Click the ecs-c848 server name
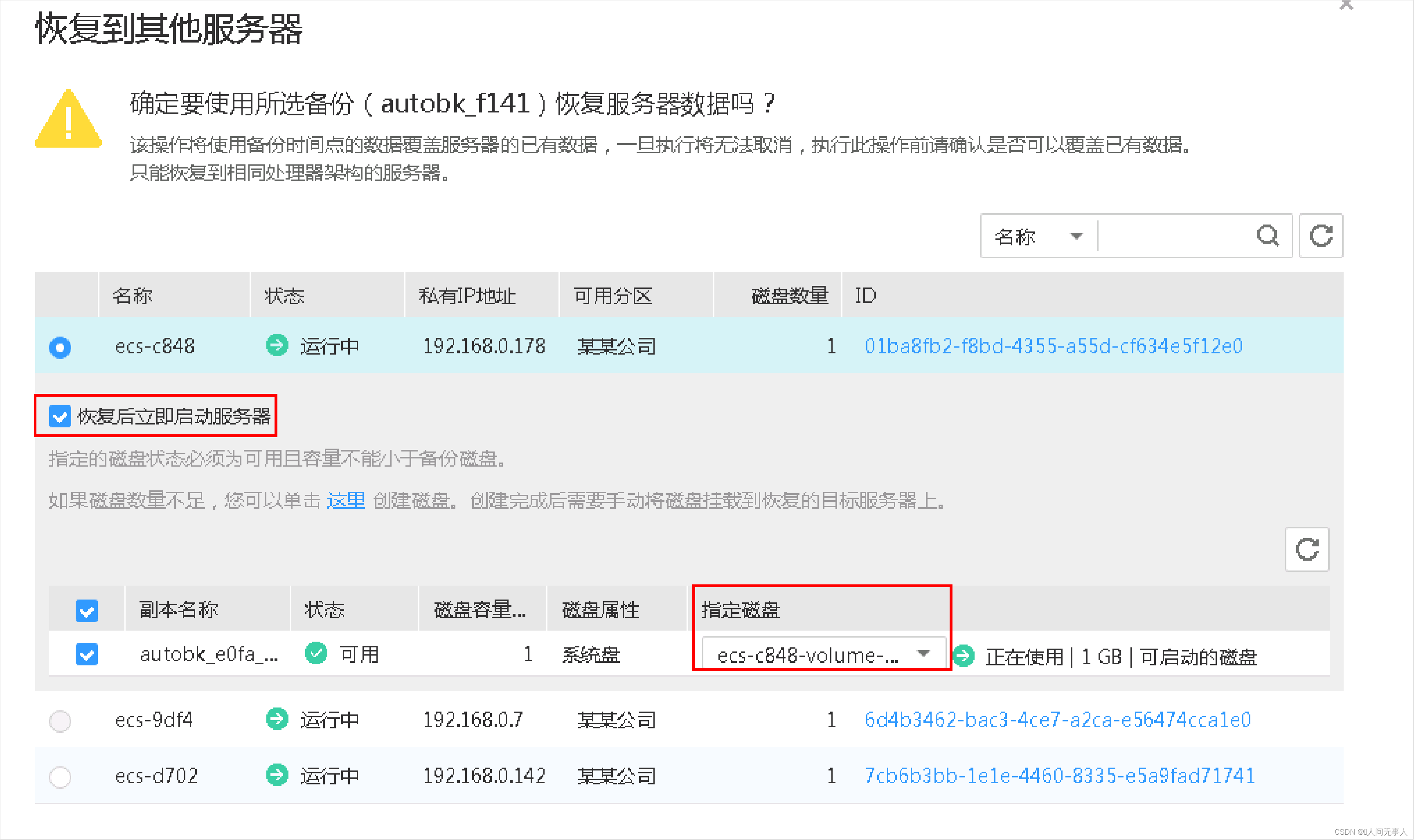Screen dimensions: 1414x840 click(x=155, y=346)
